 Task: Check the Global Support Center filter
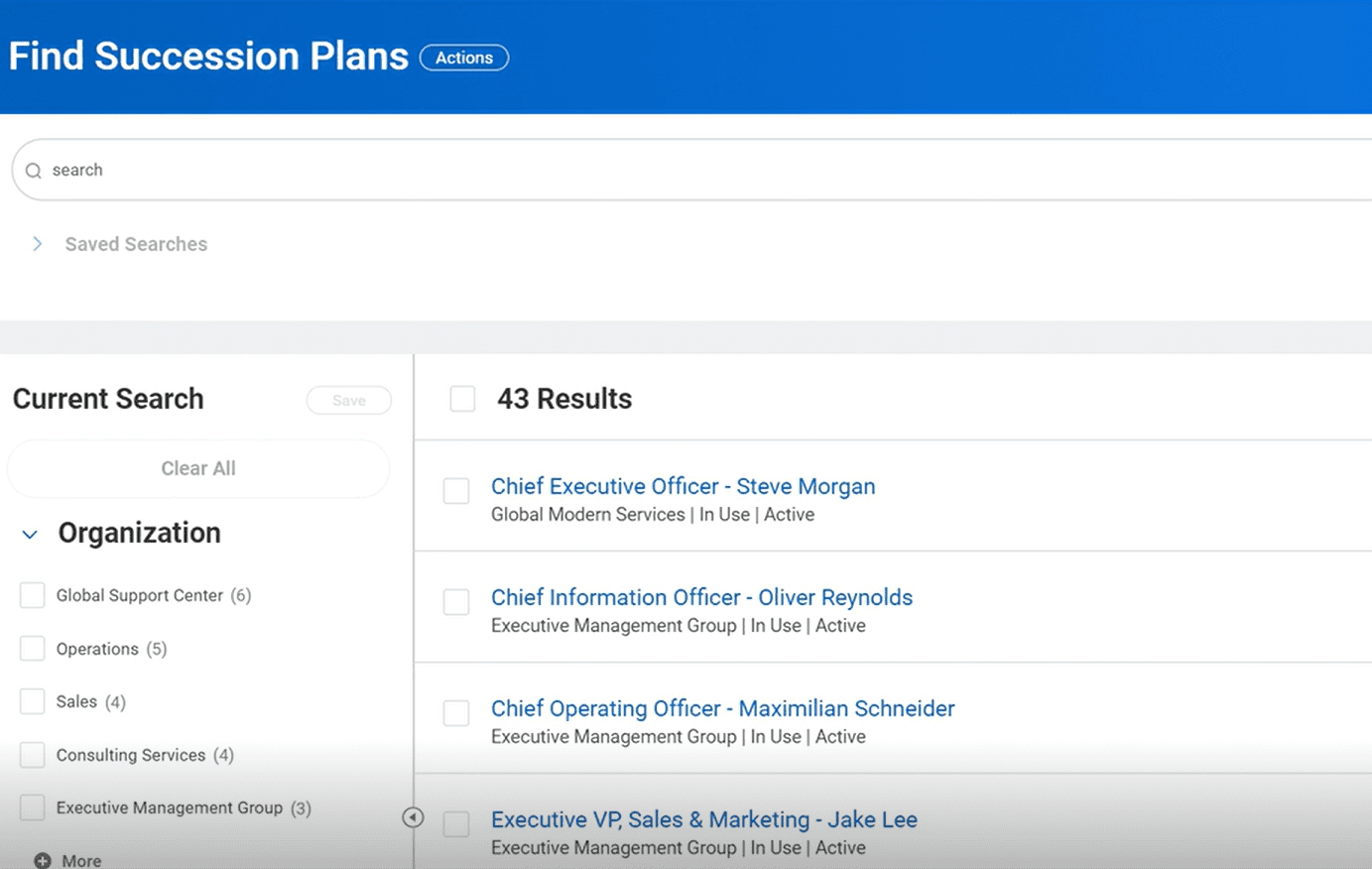(33, 595)
